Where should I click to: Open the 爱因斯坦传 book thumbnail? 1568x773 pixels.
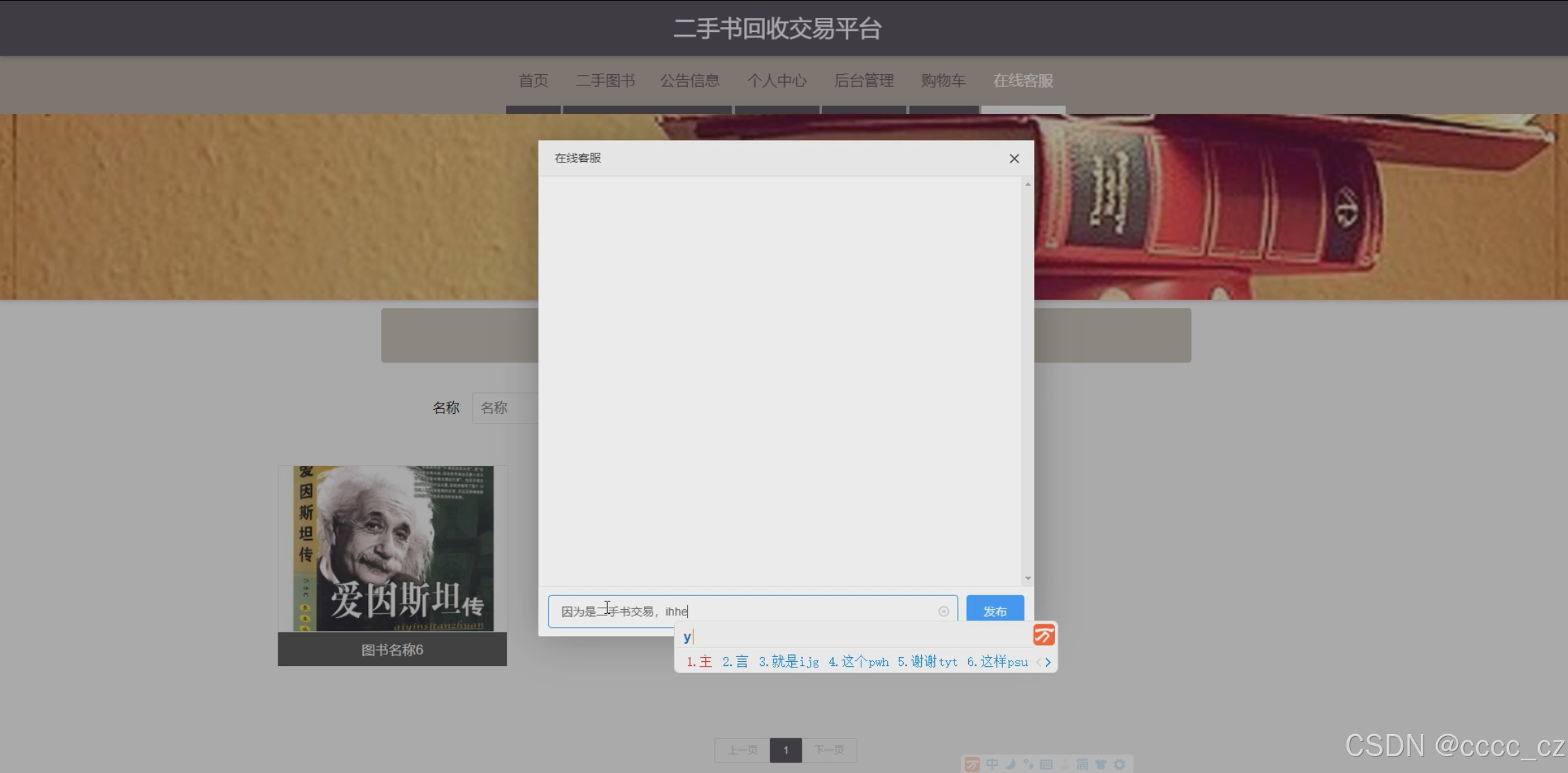(x=393, y=549)
